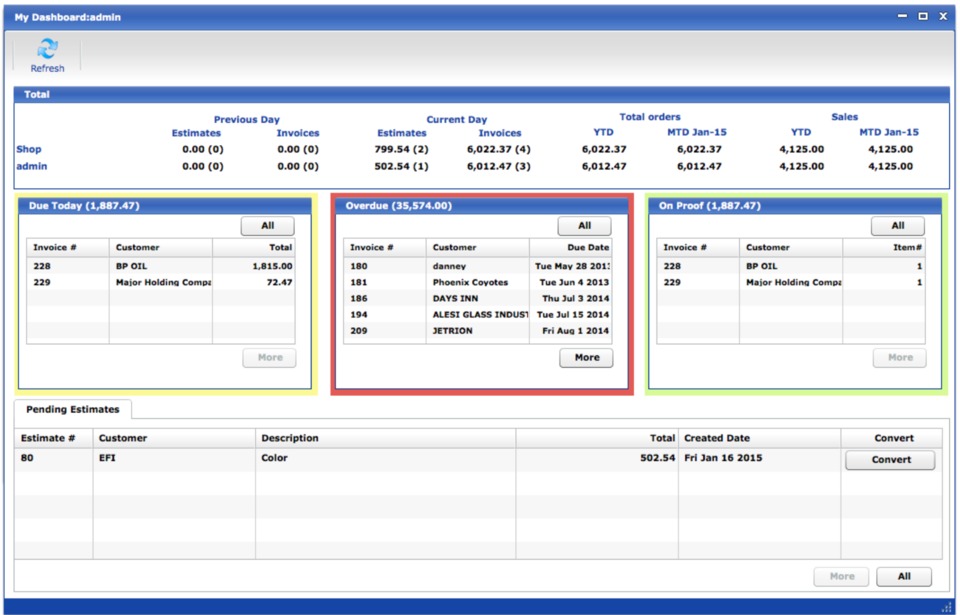Click the greyed-out More button under Pending Estimates
The height and width of the screenshot is (615, 960).
841,576
